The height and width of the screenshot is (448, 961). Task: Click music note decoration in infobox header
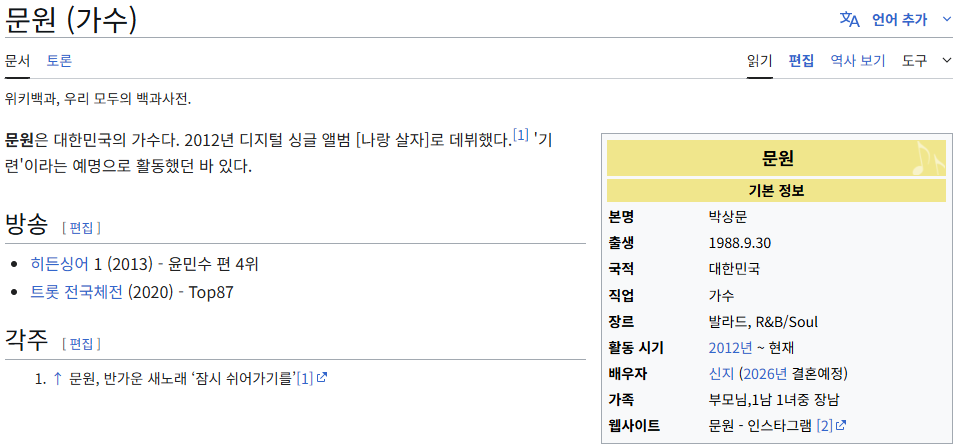point(929,158)
